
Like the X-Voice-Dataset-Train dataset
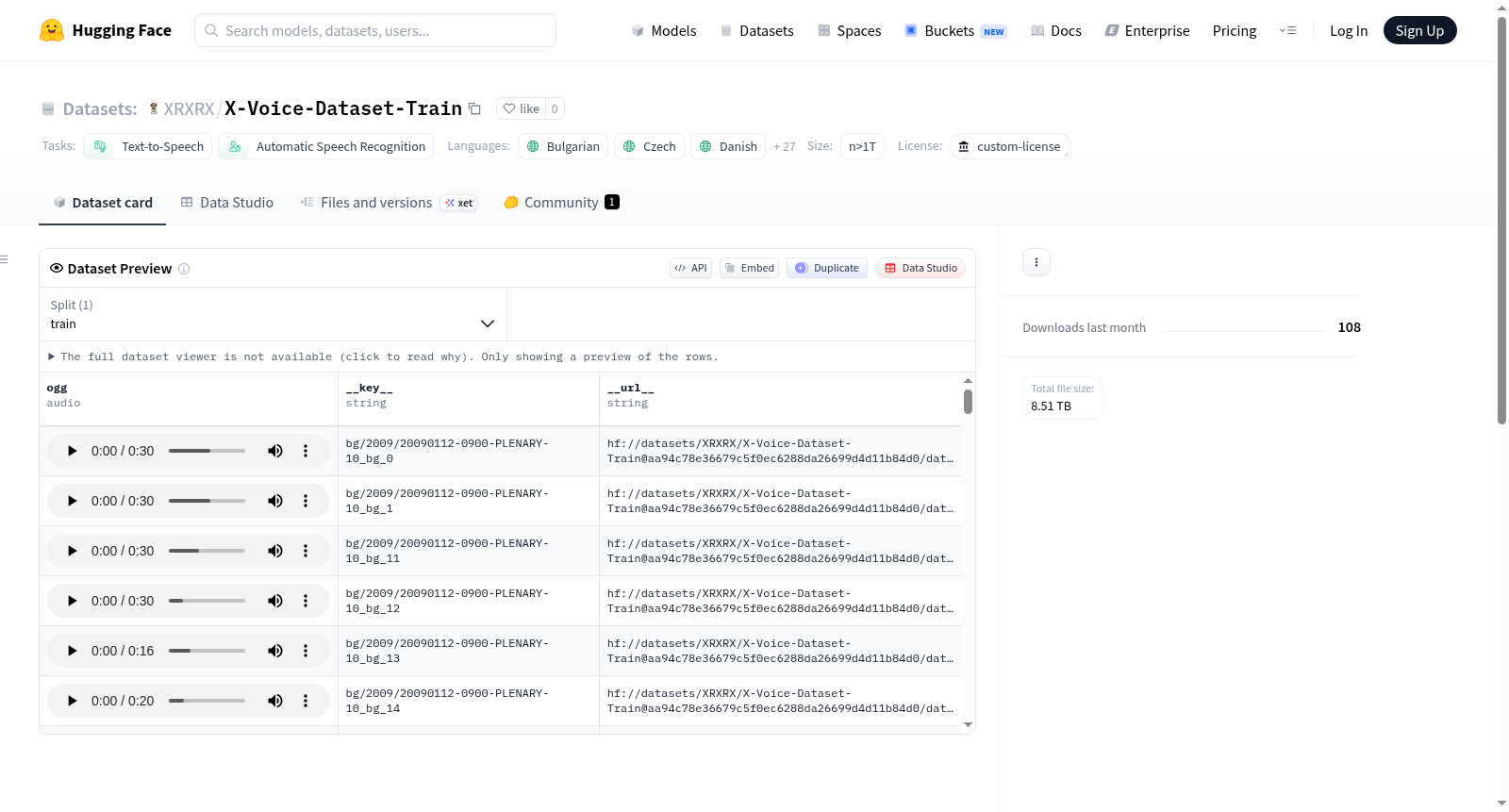[x=521, y=108]
